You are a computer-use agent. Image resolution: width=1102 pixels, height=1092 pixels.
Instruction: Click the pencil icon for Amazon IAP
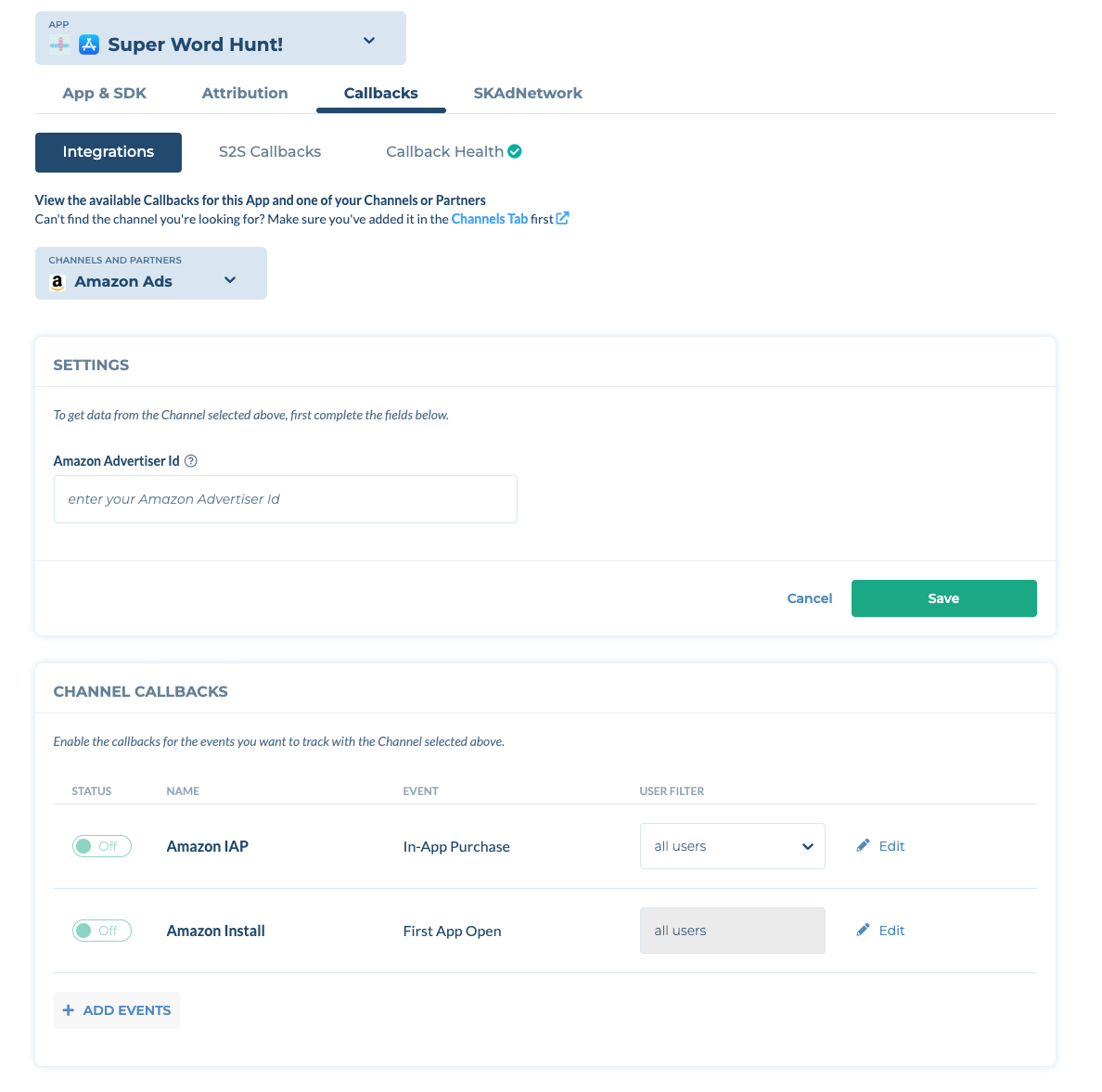[863, 845]
